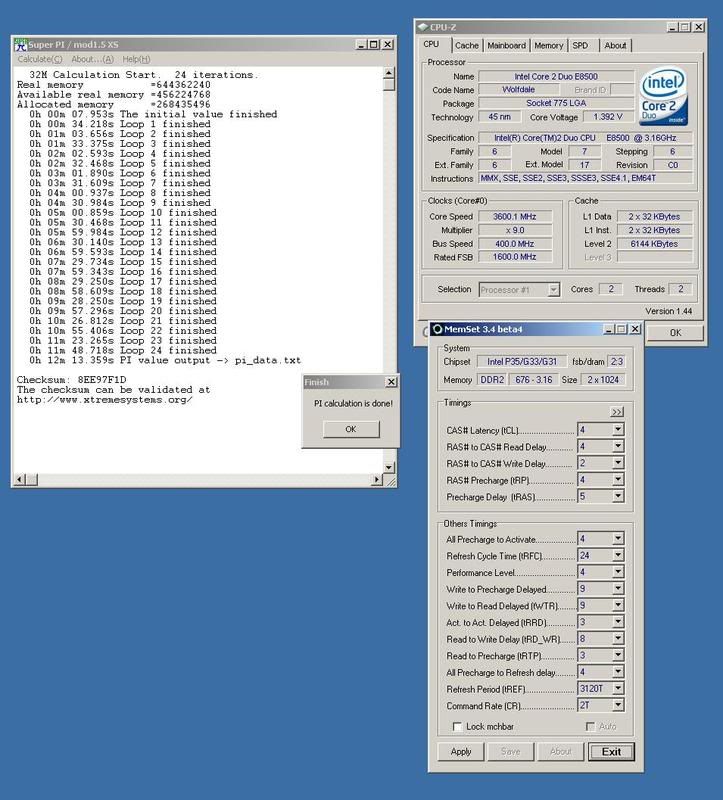Toggle the Lock mchbar checkbox
723x800 pixels.
click(x=457, y=726)
